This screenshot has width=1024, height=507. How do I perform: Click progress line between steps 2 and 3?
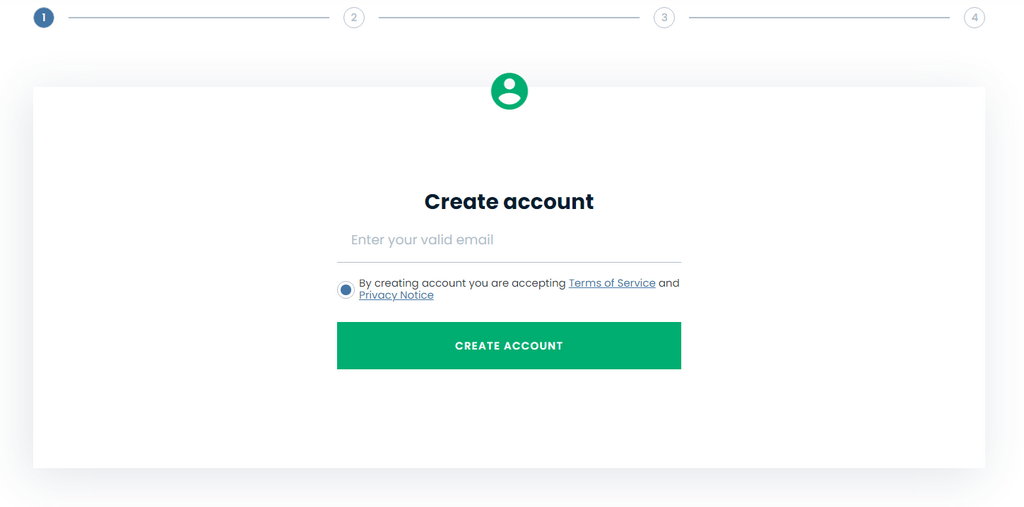coord(509,18)
